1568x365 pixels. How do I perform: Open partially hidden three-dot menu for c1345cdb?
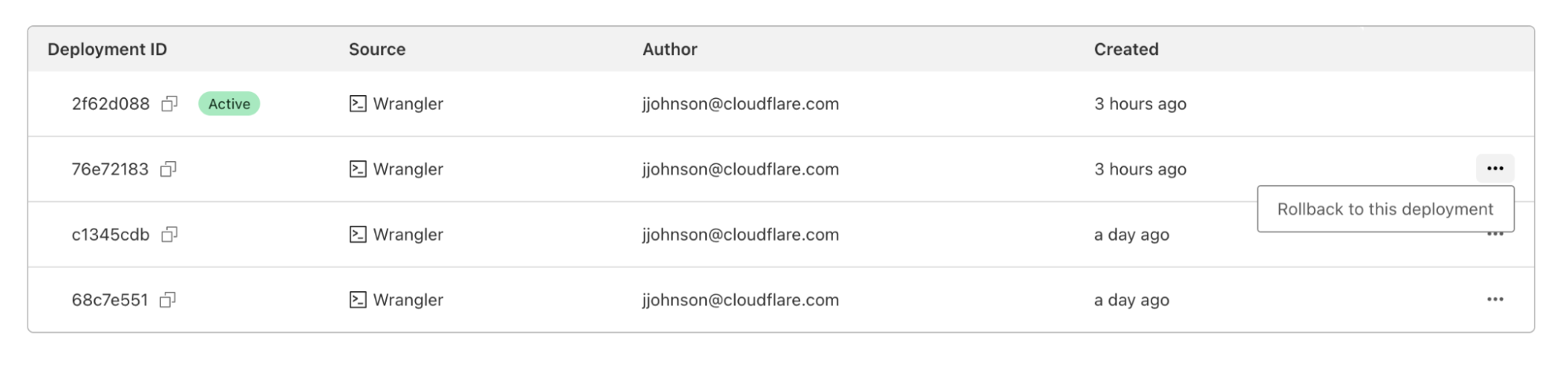[x=1495, y=235]
